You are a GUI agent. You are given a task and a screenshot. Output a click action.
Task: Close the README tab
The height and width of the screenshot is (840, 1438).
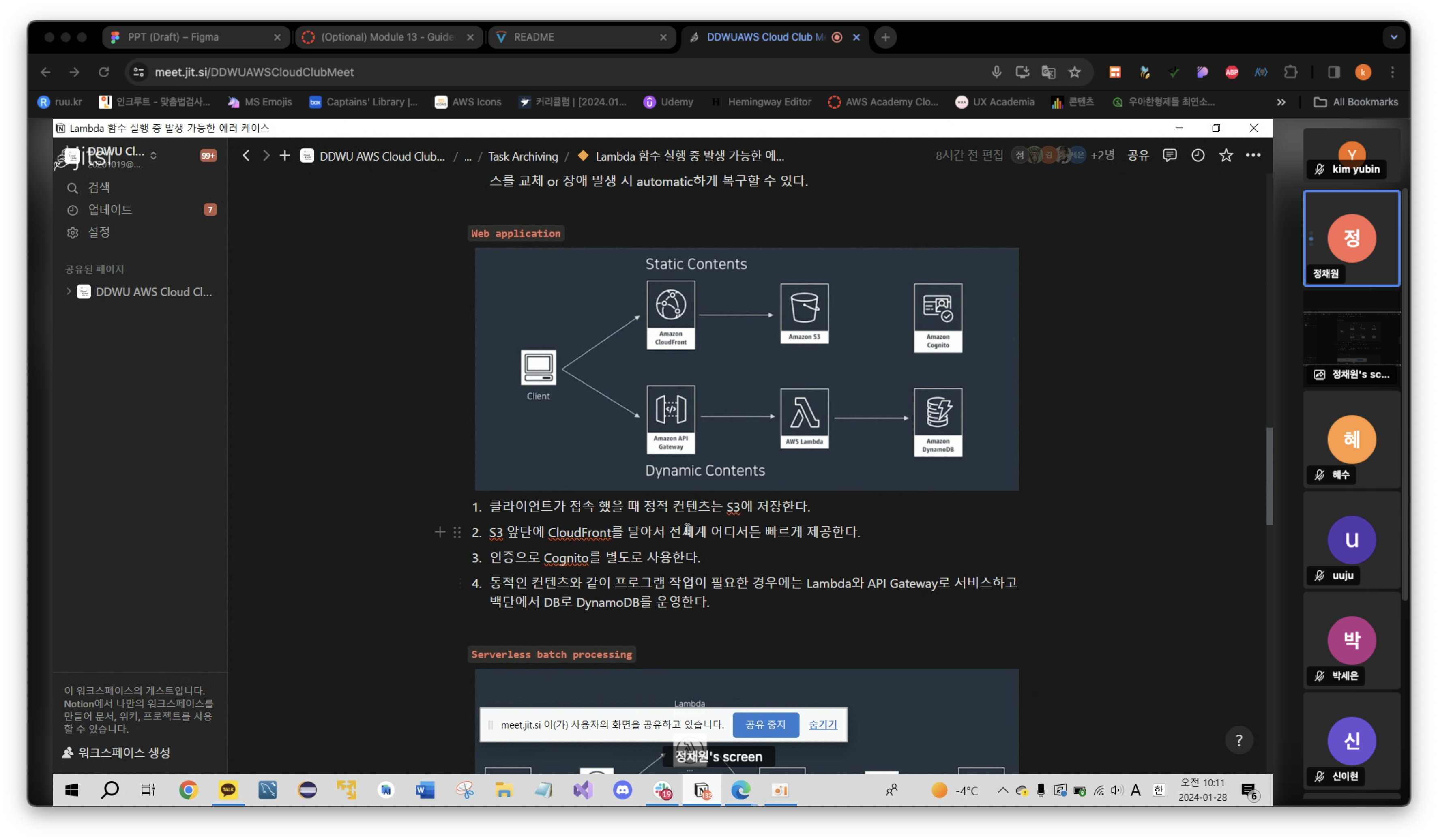[x=663, y=37]
